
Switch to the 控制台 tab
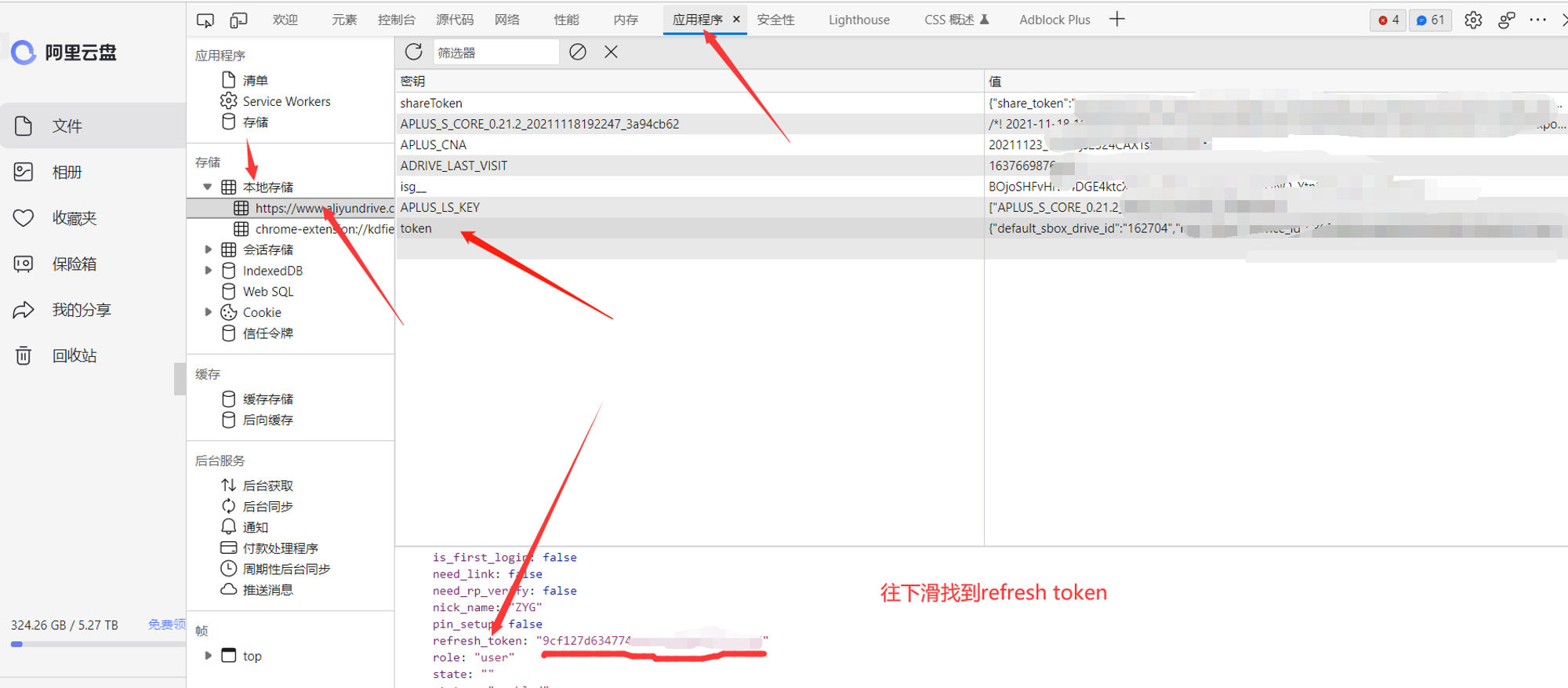point(397,20)
